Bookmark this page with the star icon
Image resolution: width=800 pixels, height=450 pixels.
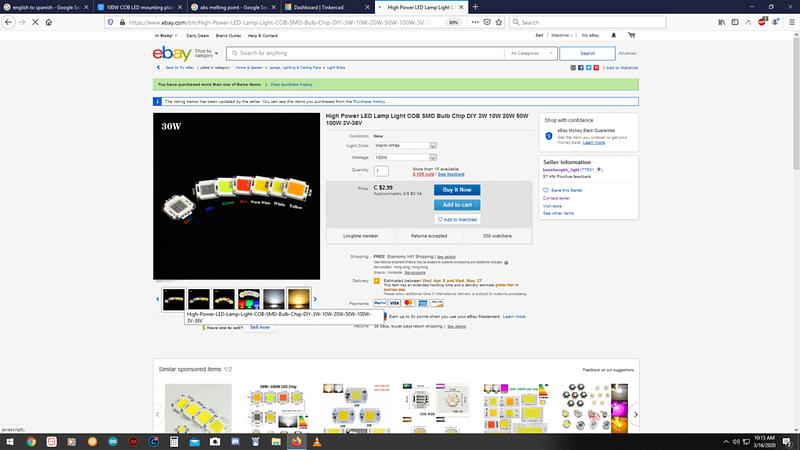pyautogui.click(x=499, y=22)
